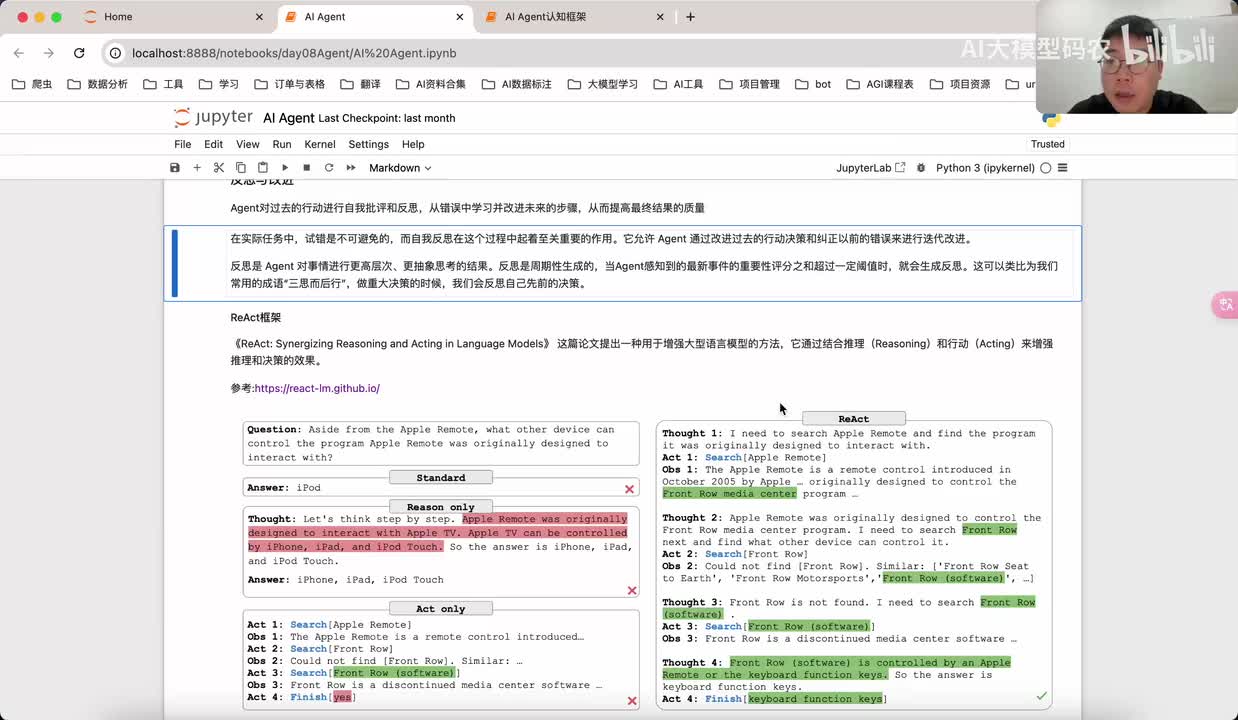This screenshot has width=1238, height=720.
Task: Open the Help menu
Action: tap(413, 144)
